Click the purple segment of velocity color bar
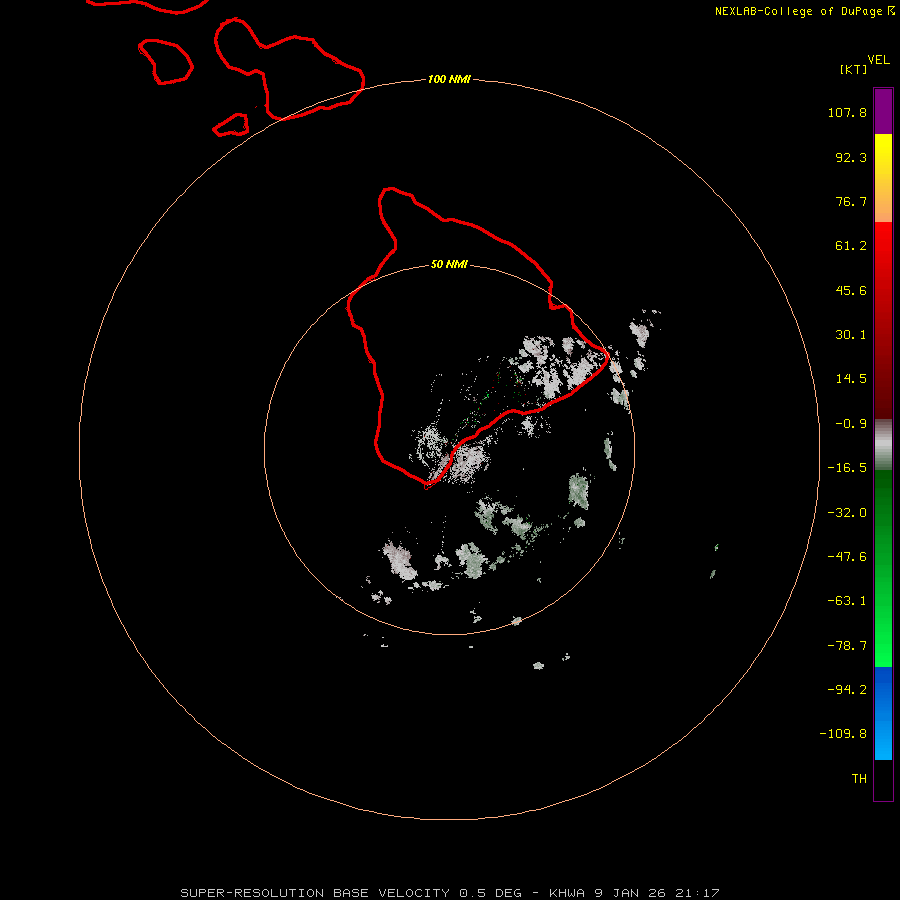This screenshot has width=900, height=900. [x=883, y=111]
